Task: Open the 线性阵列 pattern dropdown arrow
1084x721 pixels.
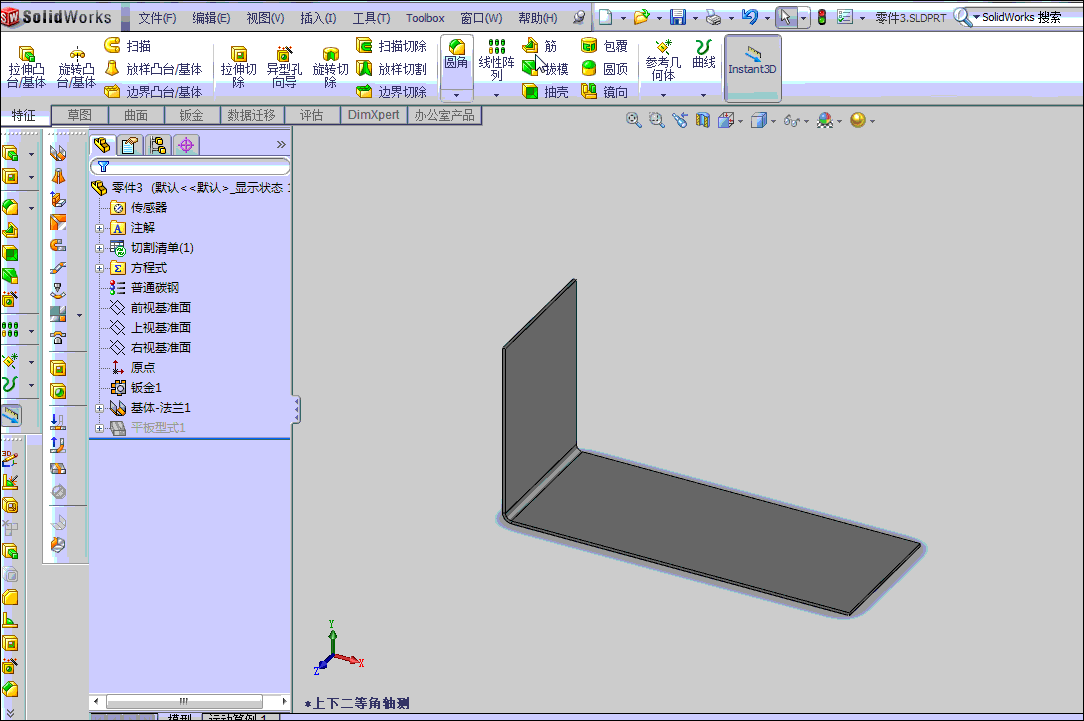Action: click(496, 95)
